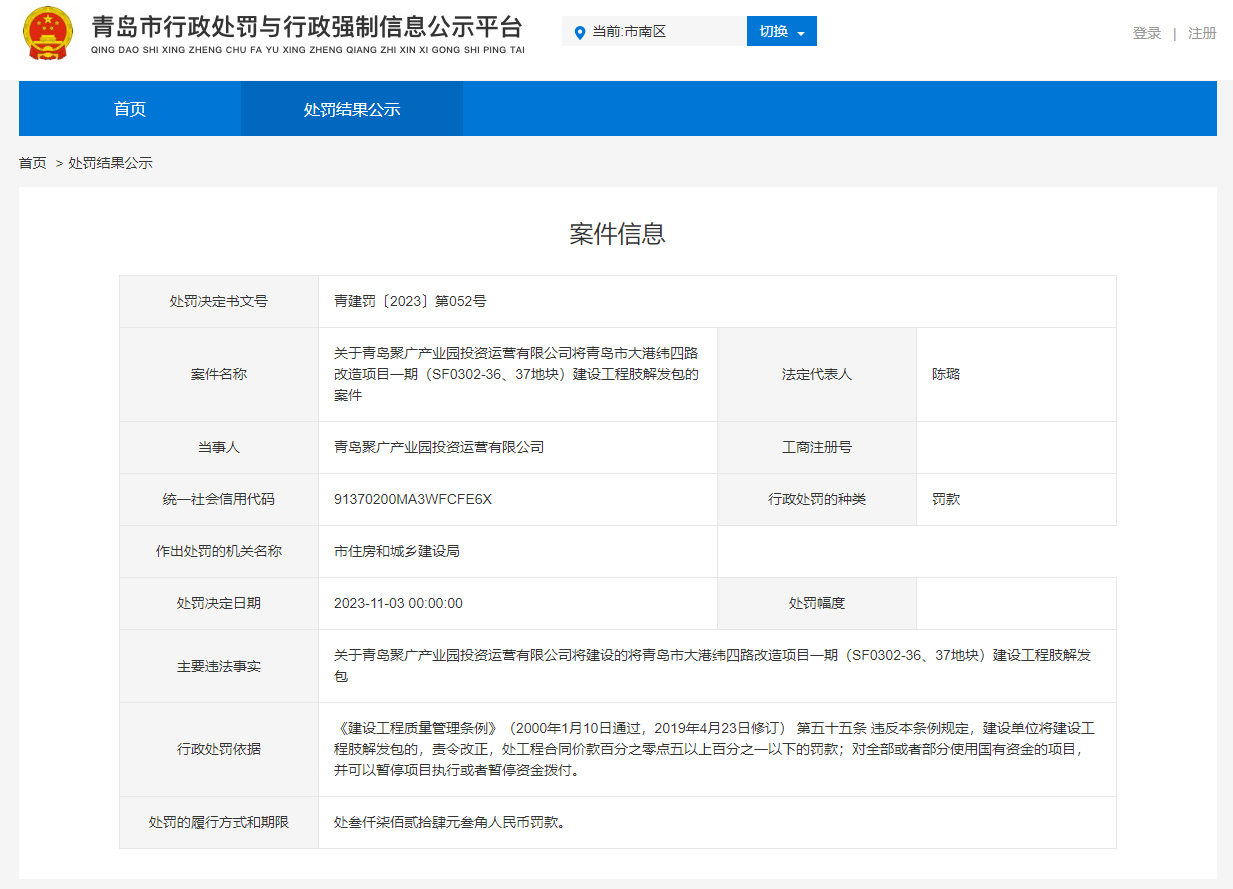Click the 工商注册号 label cell

[817, 447]
